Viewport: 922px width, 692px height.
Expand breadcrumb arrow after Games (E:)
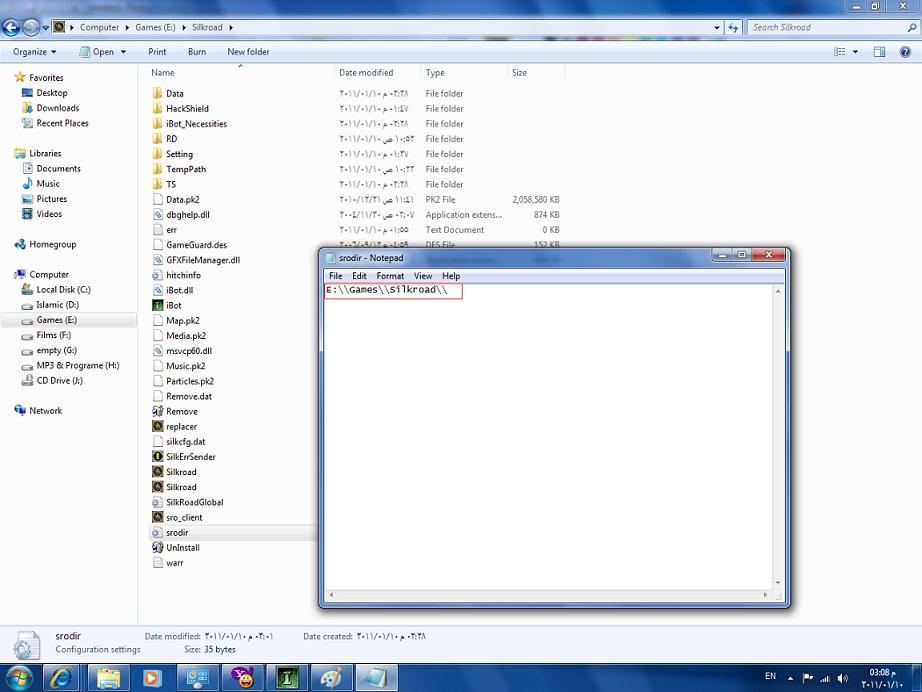click(x=183, y=27)
